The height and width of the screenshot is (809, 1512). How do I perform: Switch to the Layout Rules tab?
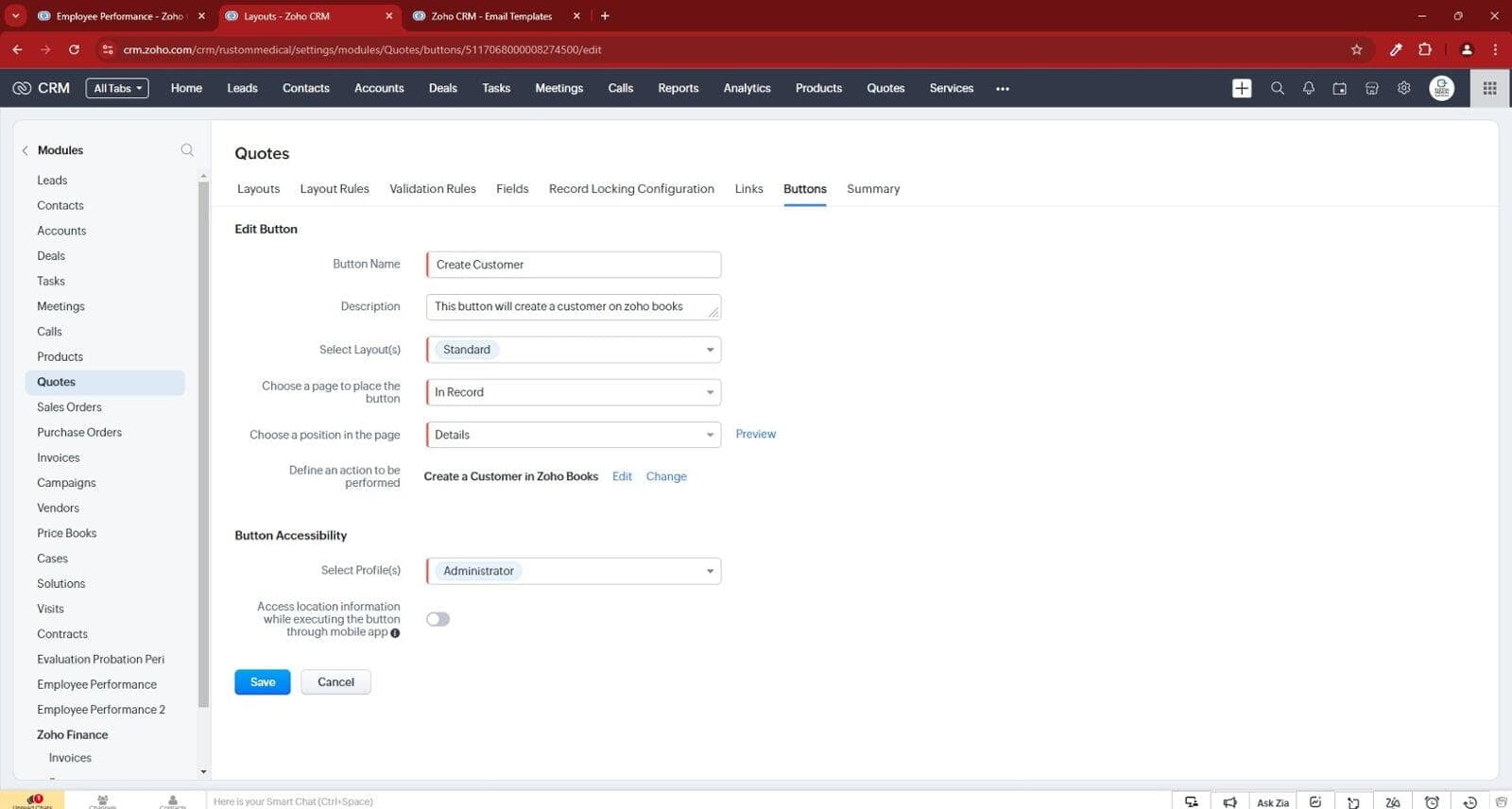(x=335, y=189)
